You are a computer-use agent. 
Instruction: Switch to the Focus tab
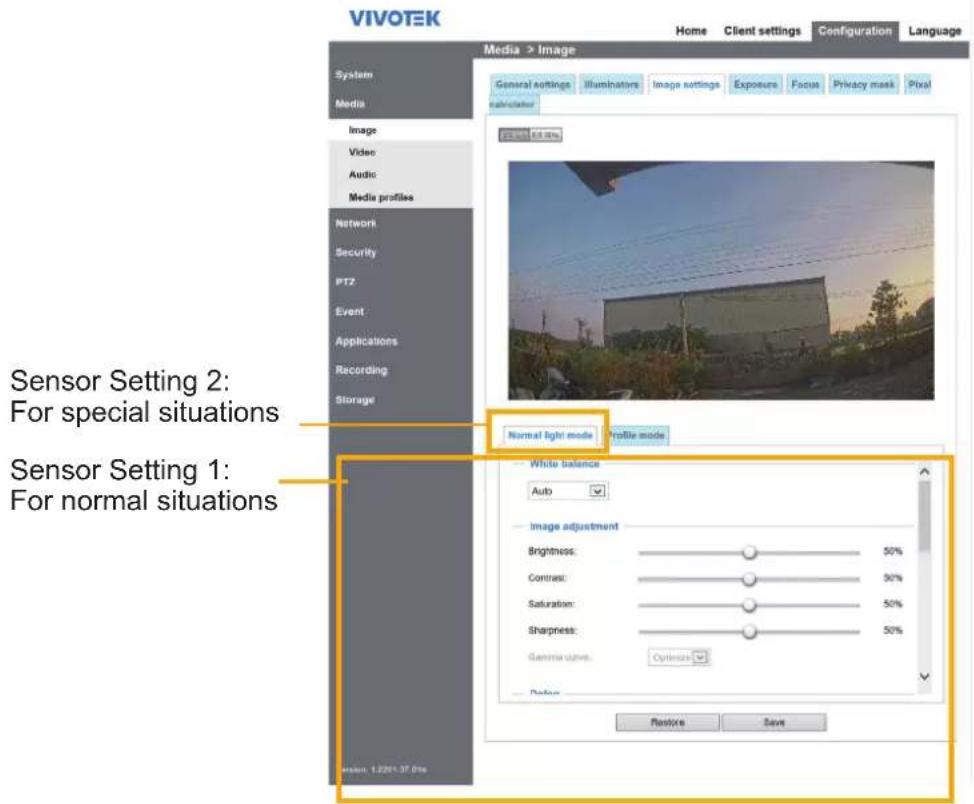(805, 84)
